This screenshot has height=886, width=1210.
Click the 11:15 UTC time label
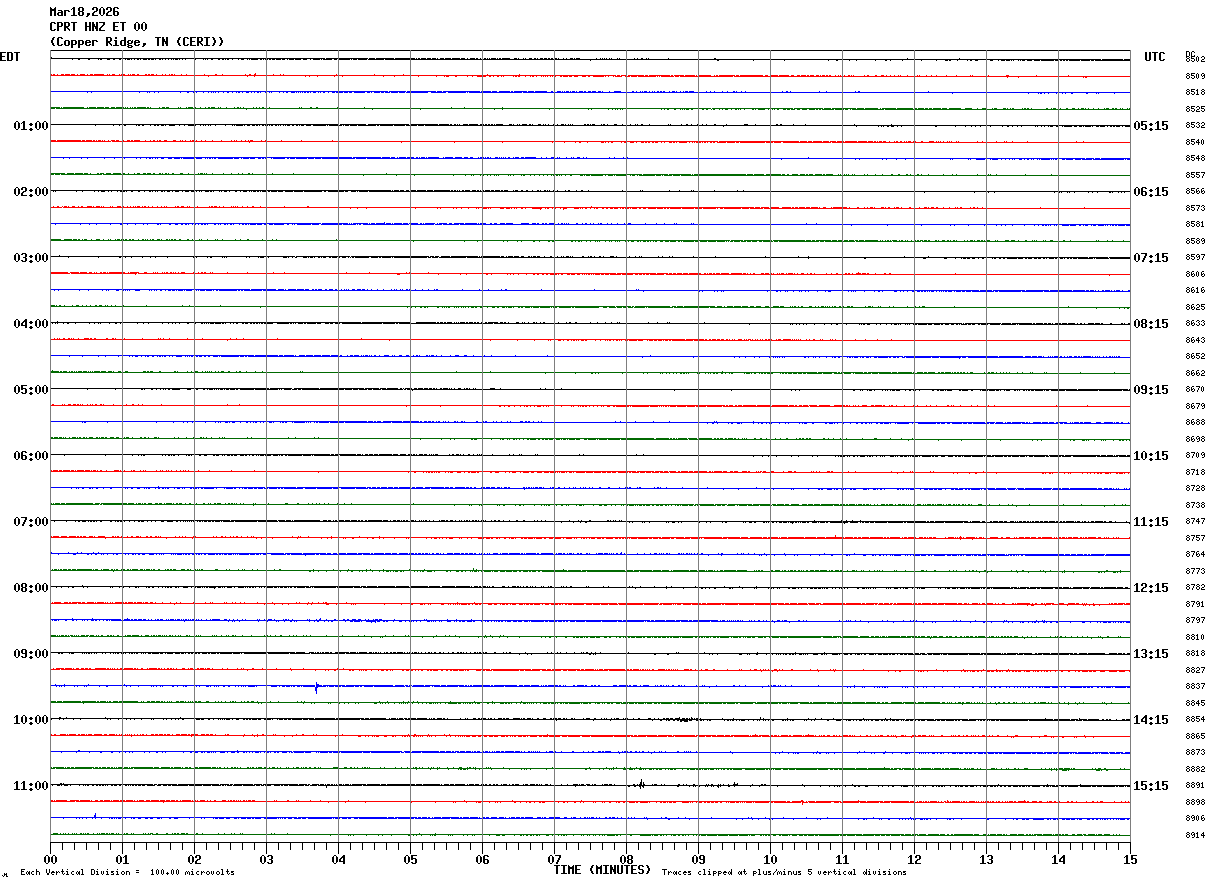tap(1150, 522)
